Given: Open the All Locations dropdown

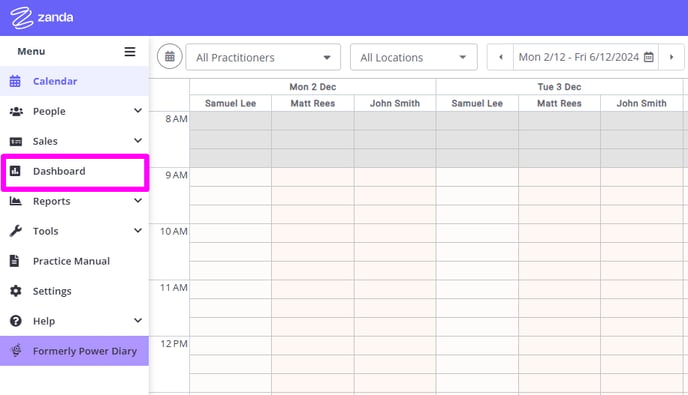Looking at the screenshot, I should pos(414,57).
